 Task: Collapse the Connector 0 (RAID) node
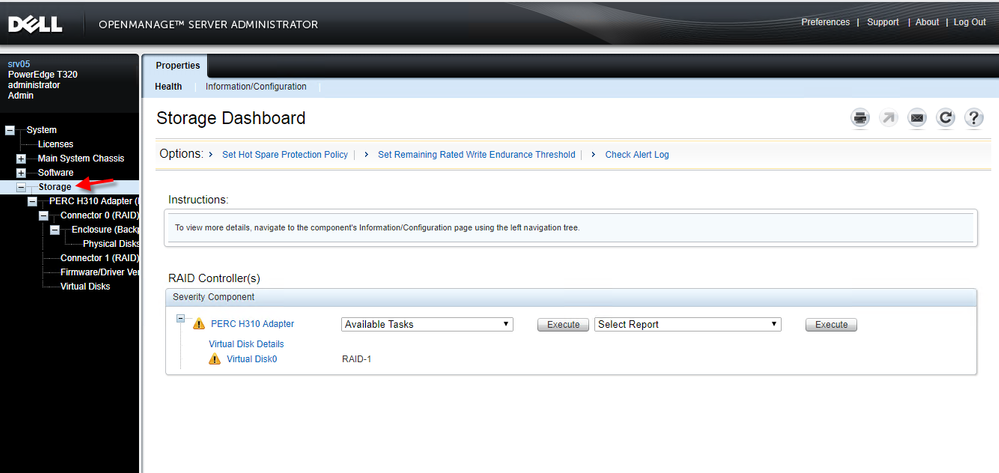(44, 216)
